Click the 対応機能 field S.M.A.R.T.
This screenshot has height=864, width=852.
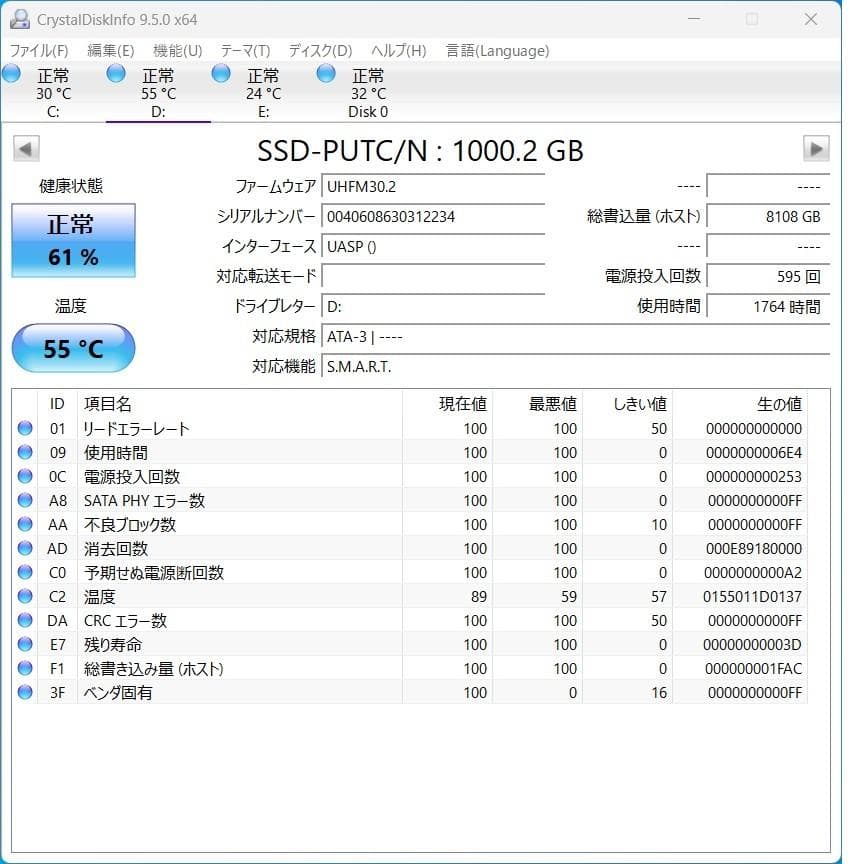pos(575,366)
